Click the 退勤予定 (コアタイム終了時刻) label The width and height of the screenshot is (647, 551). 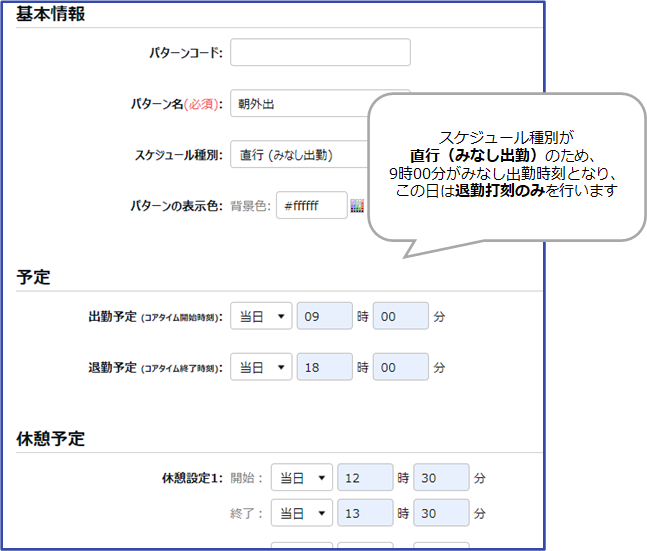(156, 367)
